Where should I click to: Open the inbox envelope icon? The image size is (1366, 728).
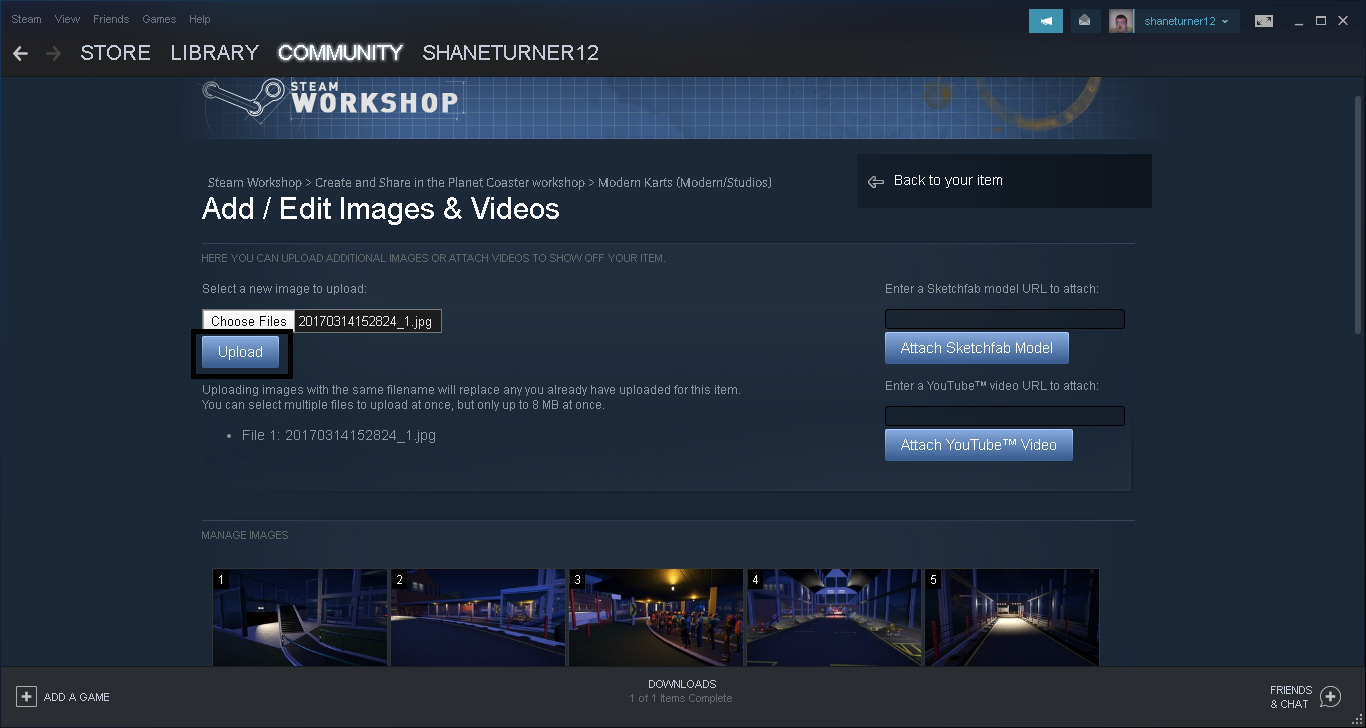pyautogui.click(x=1084, y=21)
